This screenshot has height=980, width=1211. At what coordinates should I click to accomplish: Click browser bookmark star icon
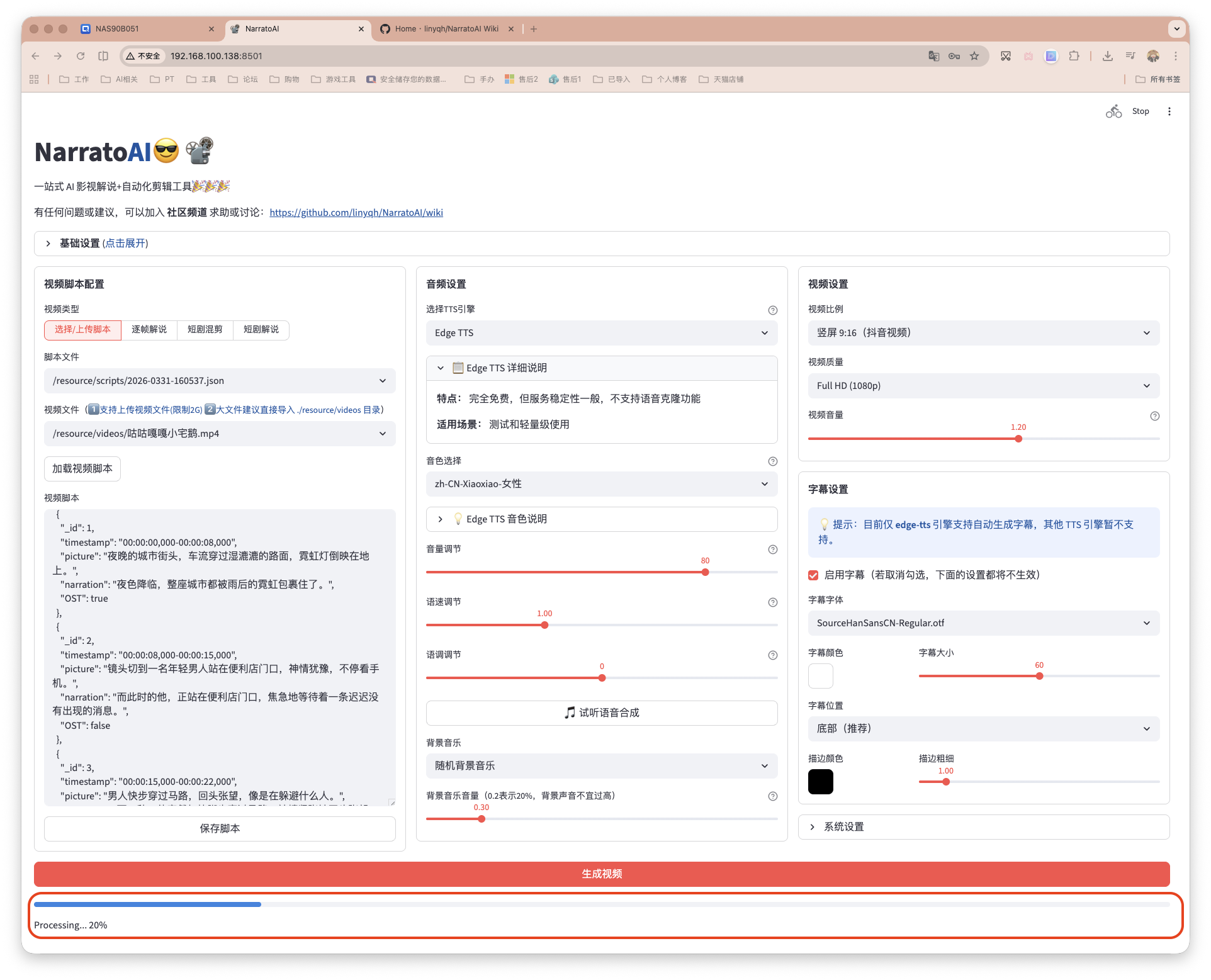click(x=974, y=56)
